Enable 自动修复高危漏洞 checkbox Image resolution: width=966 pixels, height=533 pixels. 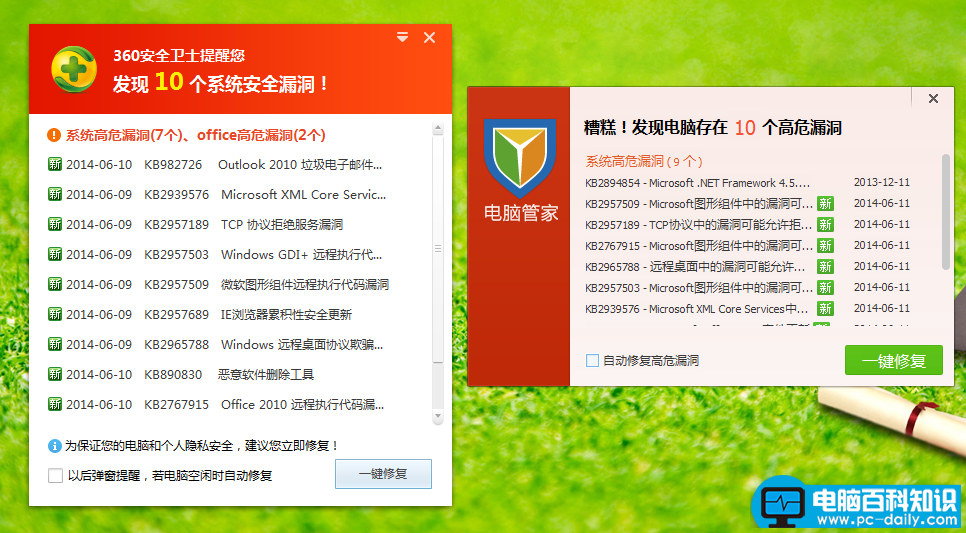pos(592,360)
